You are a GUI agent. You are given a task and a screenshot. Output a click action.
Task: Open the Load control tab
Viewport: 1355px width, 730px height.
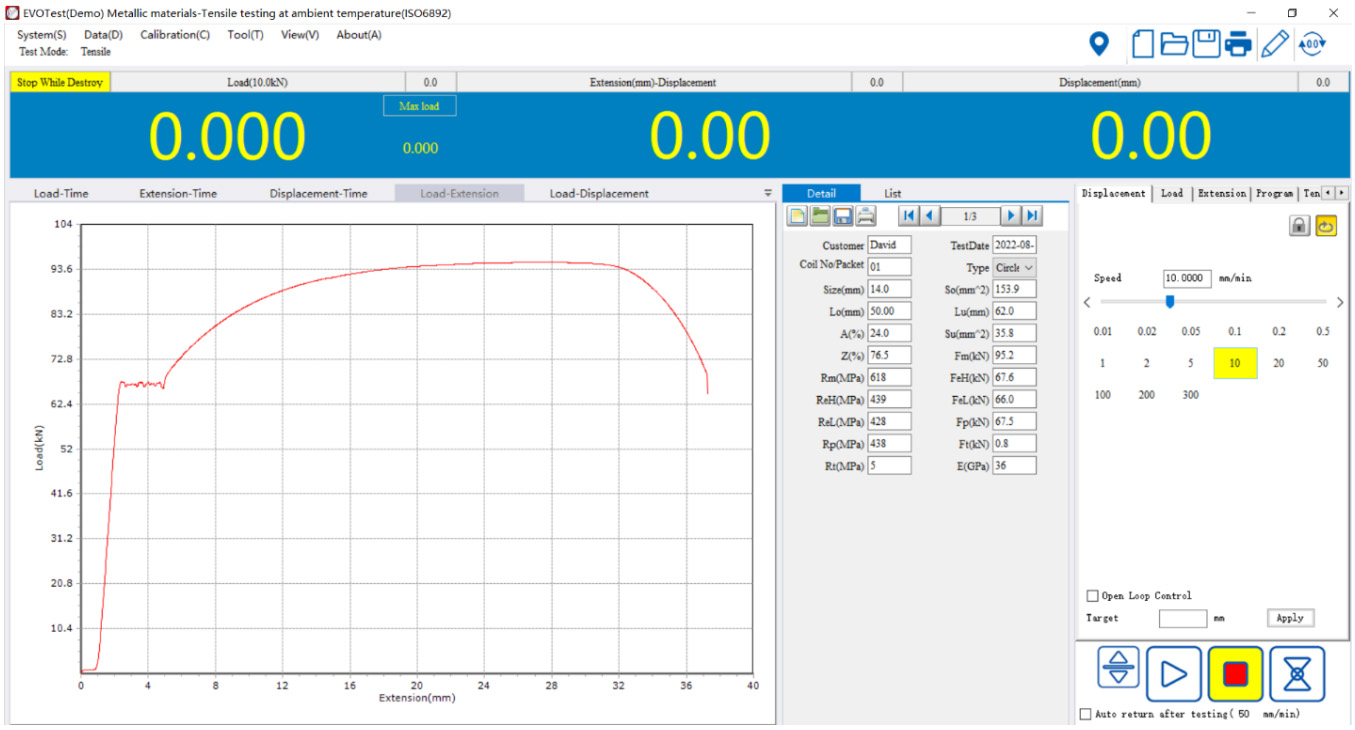coord(1172,193)
